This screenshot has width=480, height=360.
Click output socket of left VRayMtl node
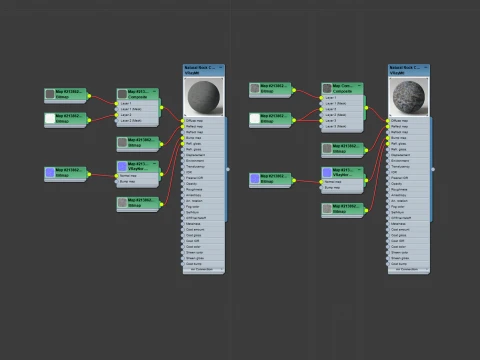[228, 169]
